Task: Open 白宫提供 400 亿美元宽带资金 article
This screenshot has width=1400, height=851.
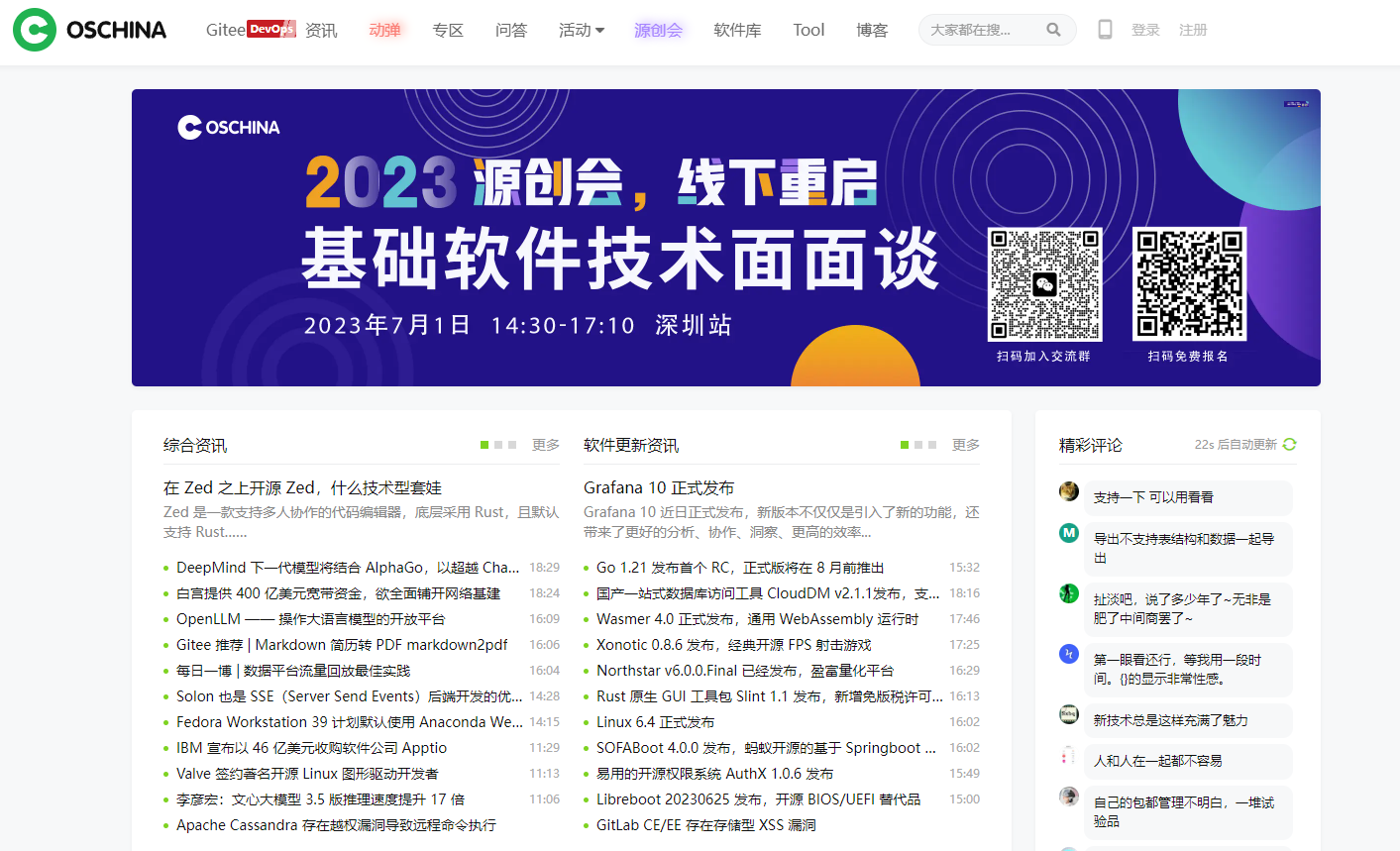Action: point(338,593)
